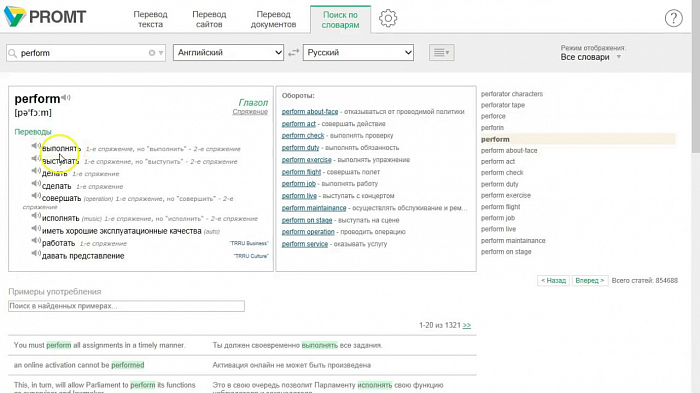
Task: Open source language Английский dropdown
Action: [228, 53]
